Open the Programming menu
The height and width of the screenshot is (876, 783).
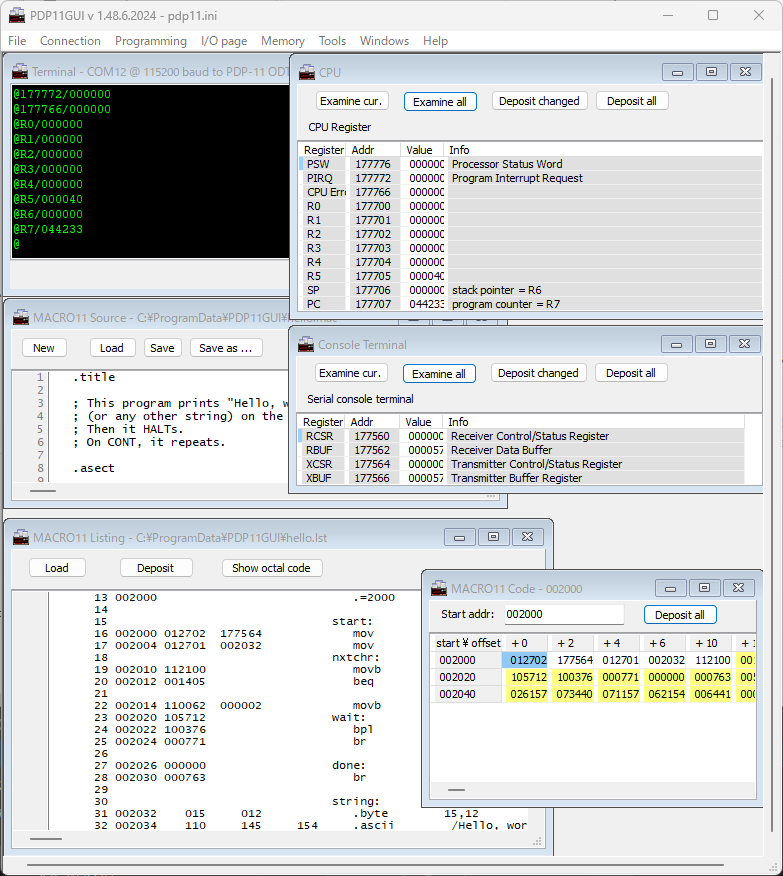(150, 41)
